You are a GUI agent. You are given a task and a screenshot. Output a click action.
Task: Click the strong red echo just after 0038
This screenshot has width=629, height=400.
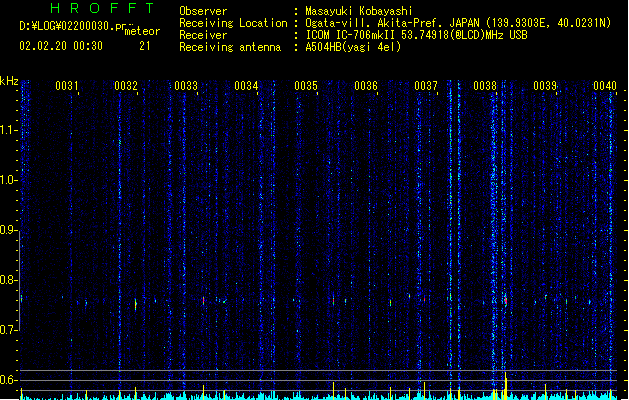(506, 301)
